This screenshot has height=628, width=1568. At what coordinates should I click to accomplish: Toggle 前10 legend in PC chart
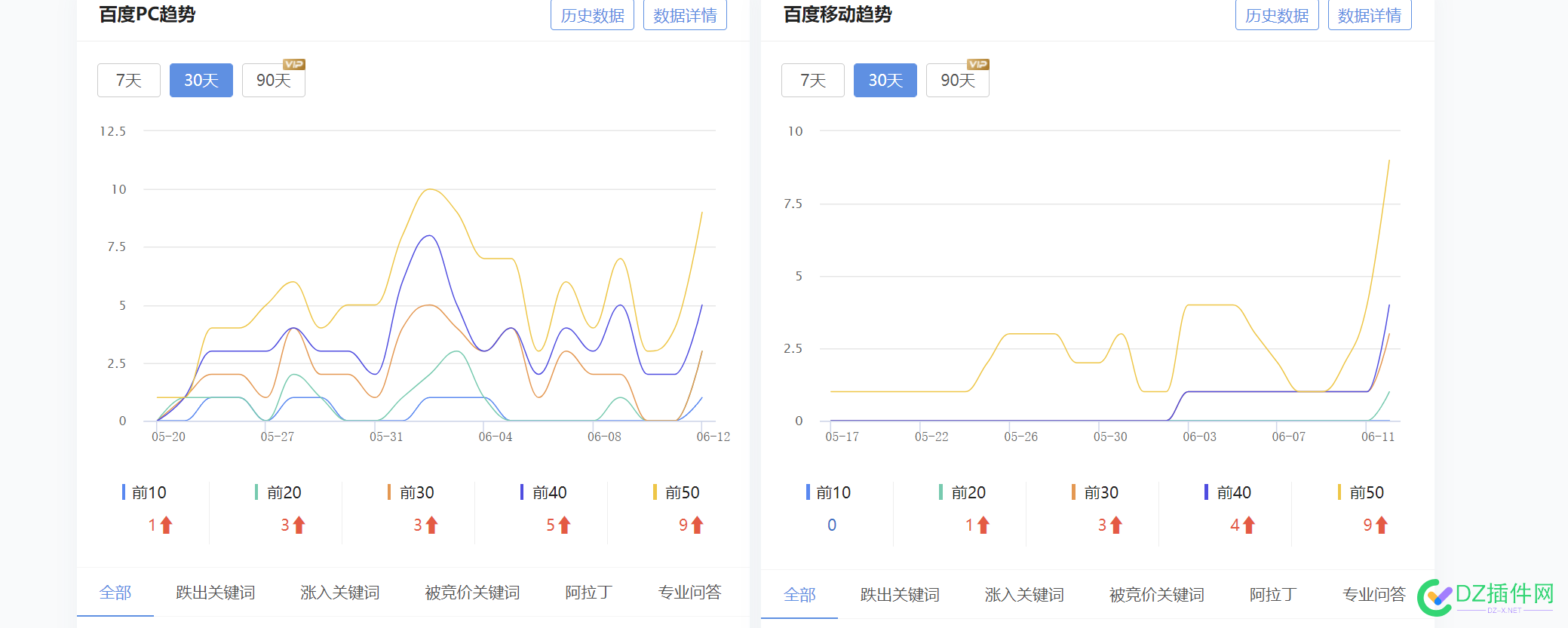click(x=144, y=492)
